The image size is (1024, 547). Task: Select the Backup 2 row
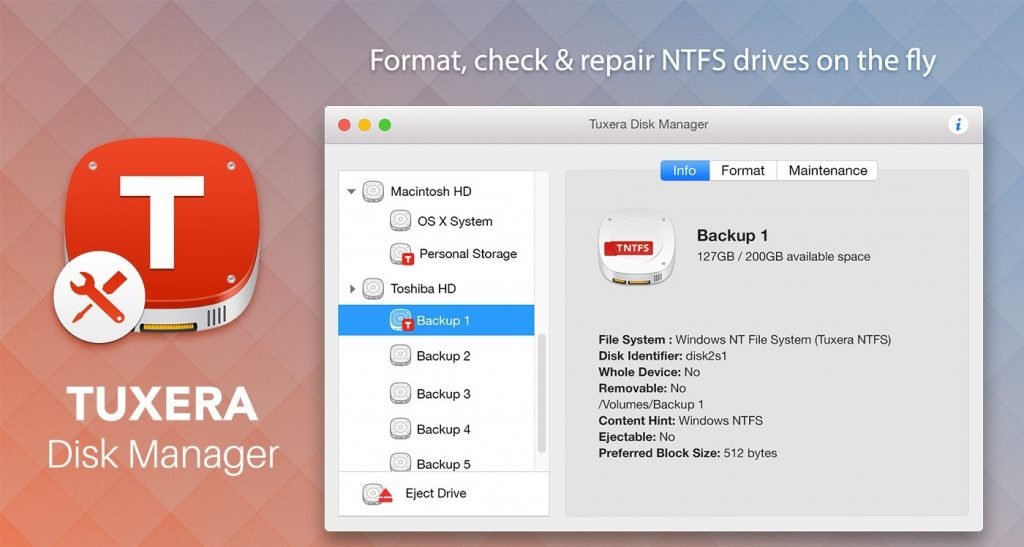(436, 356)
